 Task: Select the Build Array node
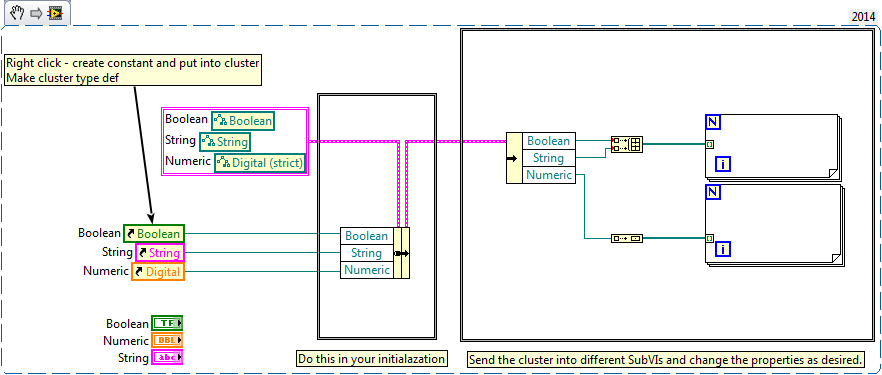(x=627, y=144)
